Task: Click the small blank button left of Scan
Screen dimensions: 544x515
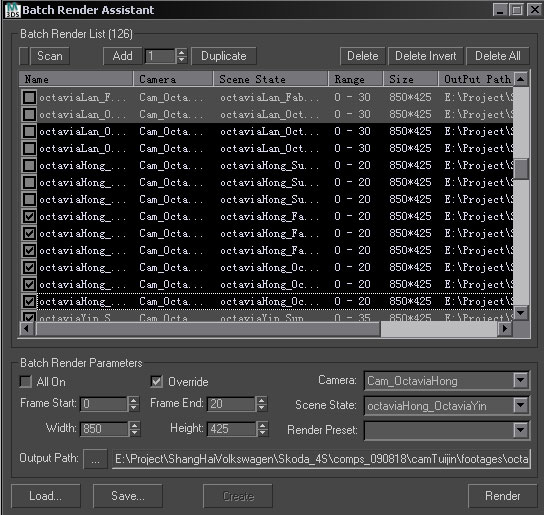Action: point(24,56)
